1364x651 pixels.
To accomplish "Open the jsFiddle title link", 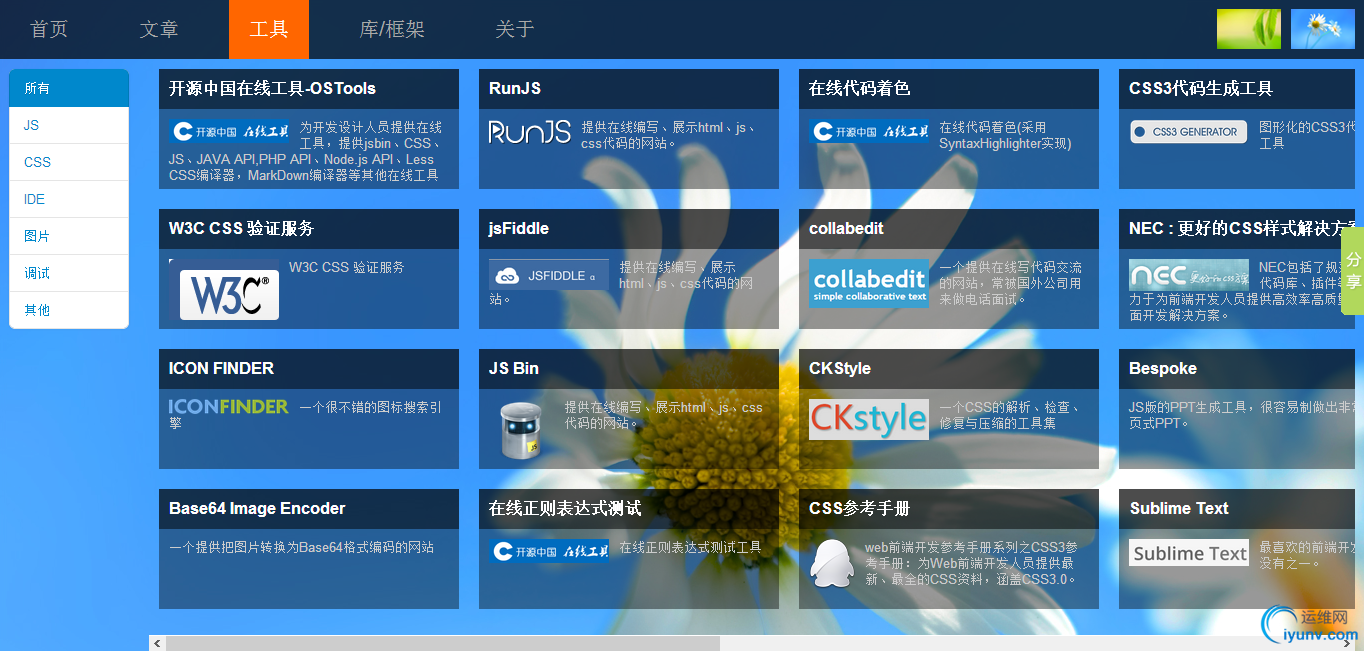I will (x=519, y=228).
